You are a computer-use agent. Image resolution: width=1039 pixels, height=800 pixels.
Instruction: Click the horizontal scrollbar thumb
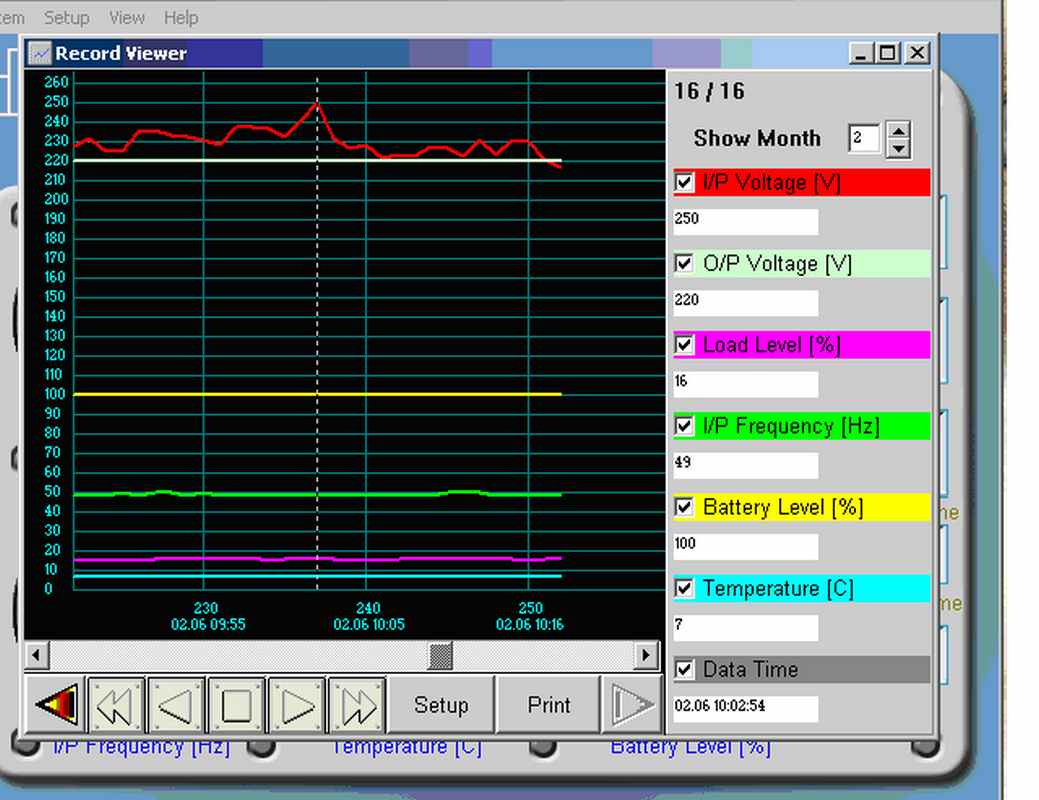click(440, 655)
